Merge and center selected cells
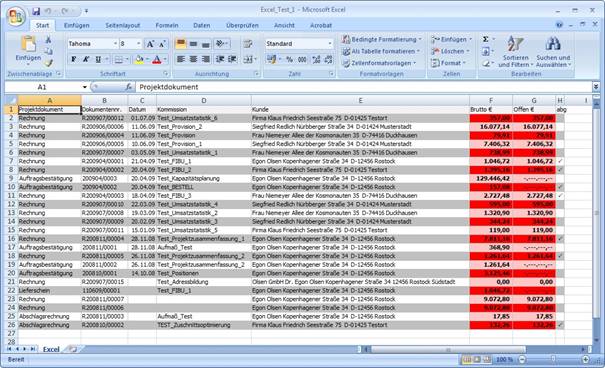The width and height of the screenshot is (605, 368). [249, 59]
